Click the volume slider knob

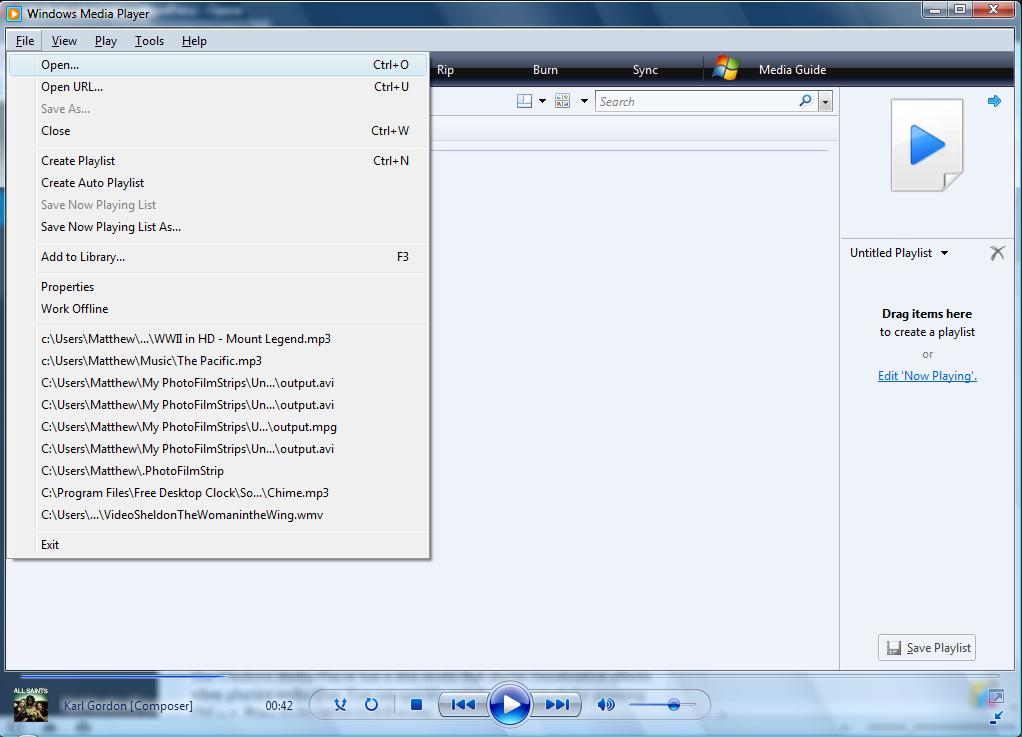[674, 704]
